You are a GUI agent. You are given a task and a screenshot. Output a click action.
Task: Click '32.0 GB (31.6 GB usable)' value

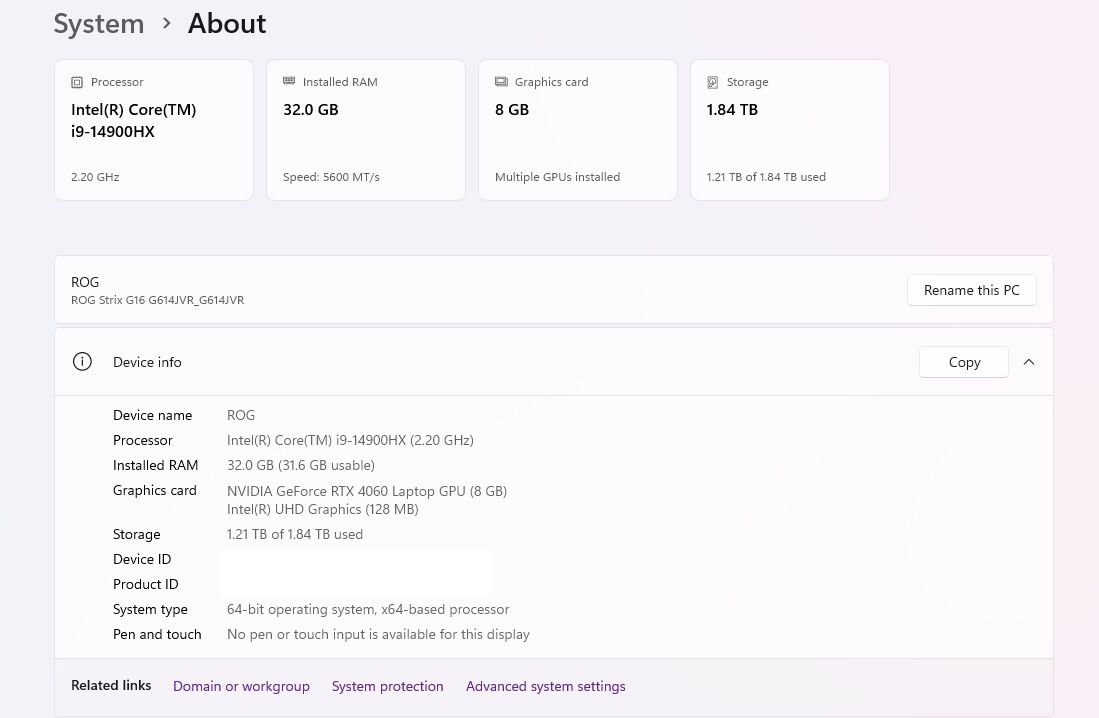pyautogui.click(x=301, y=466)
